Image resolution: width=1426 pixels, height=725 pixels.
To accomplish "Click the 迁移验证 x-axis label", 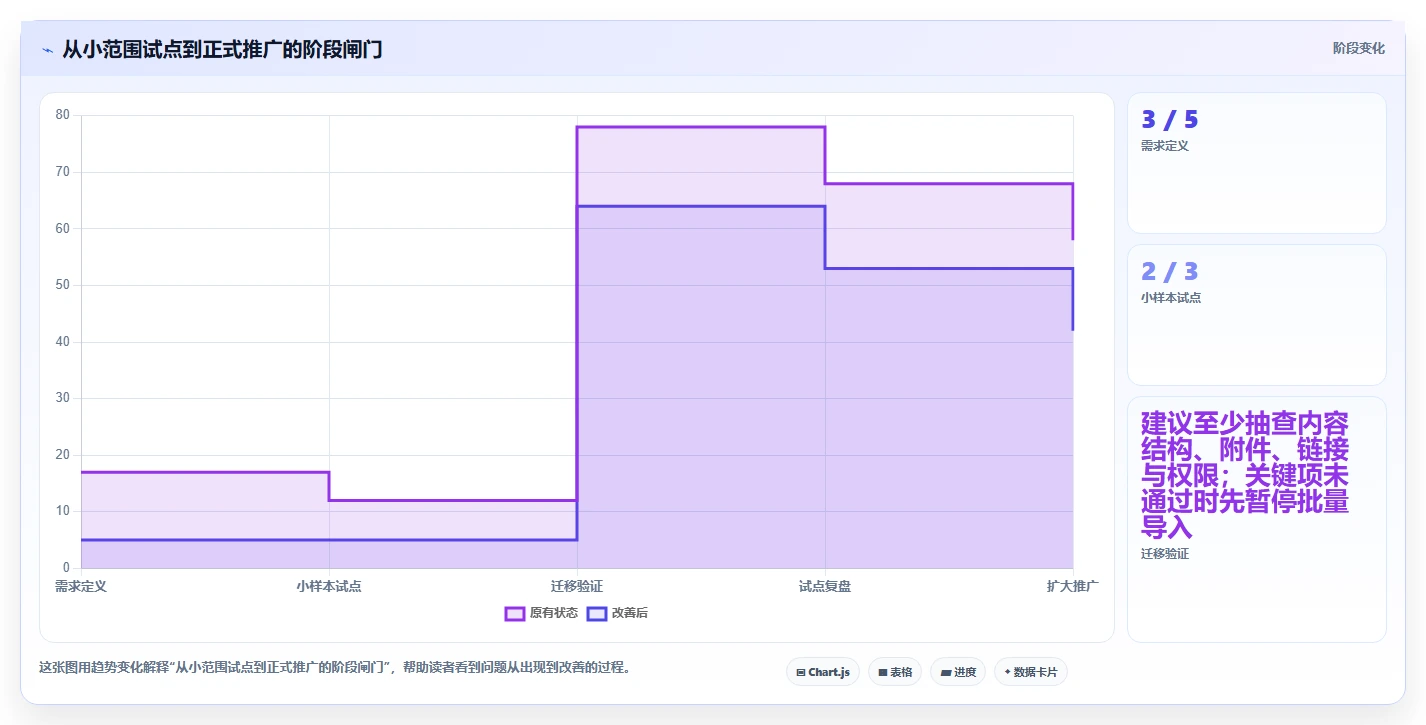I will [577, 586].
